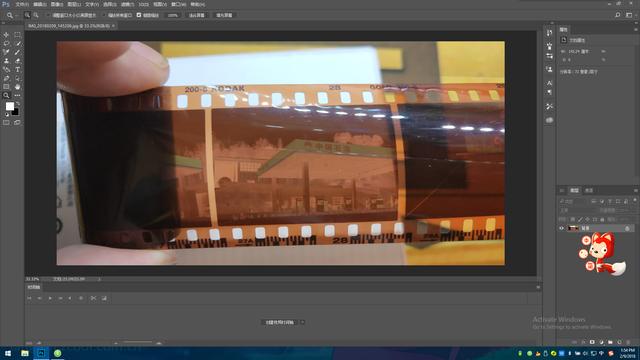Select the Lasso tool
640x360 pixels.
point(6,44)
